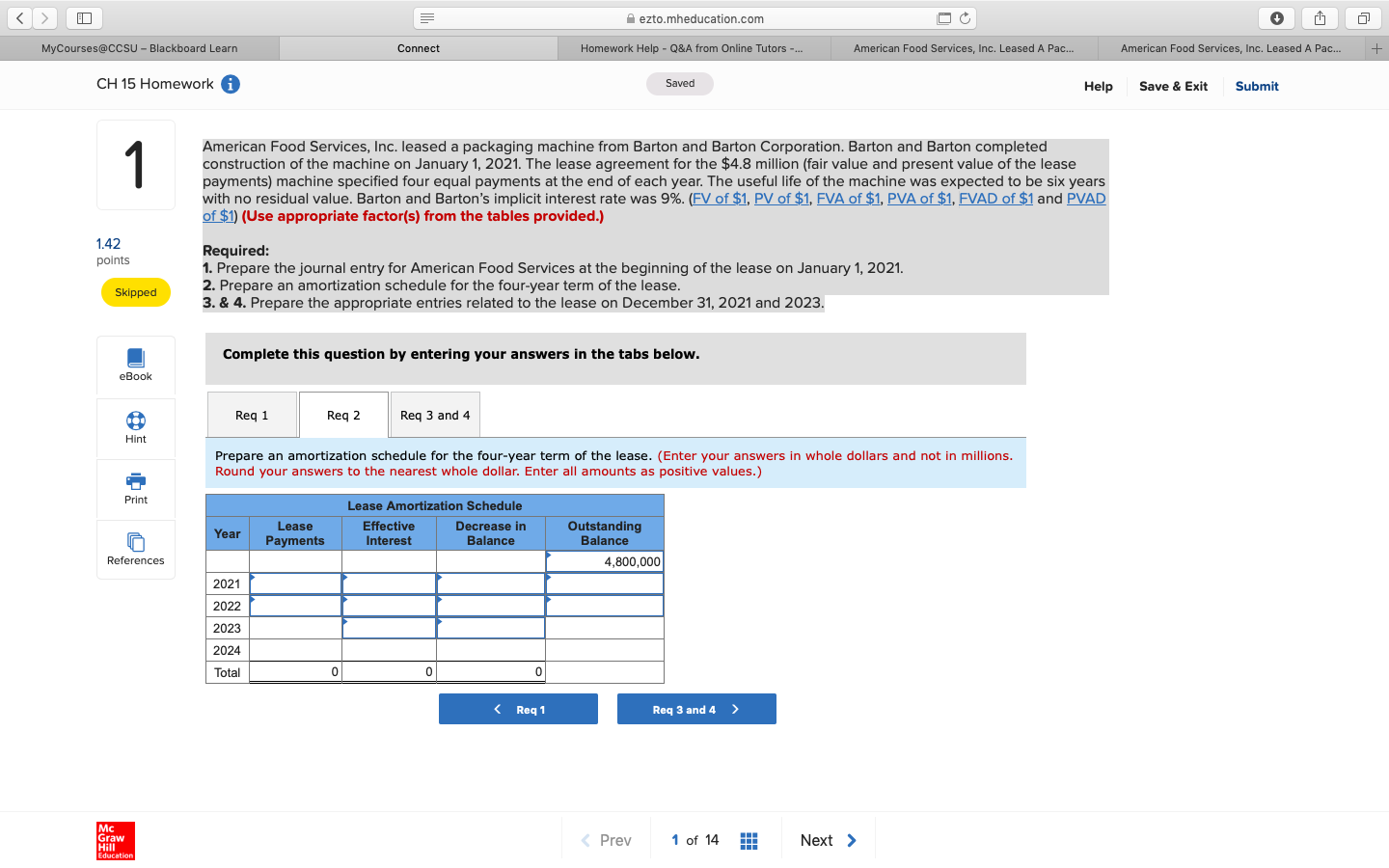Click the blue Req 1 back button
Image resolution: width=1389 pixels, height=868 pixels.
pos(518,709)
